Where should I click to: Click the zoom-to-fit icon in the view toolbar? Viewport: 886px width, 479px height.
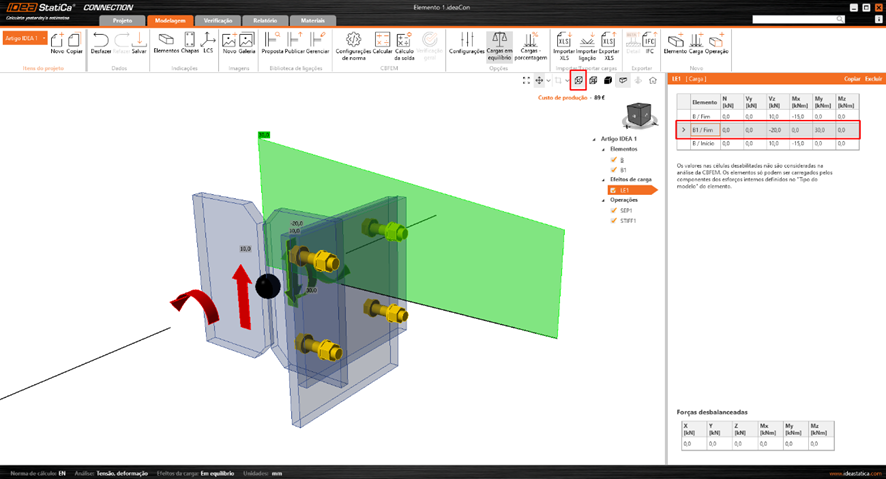pyautogui.click(x=526, y=80)
